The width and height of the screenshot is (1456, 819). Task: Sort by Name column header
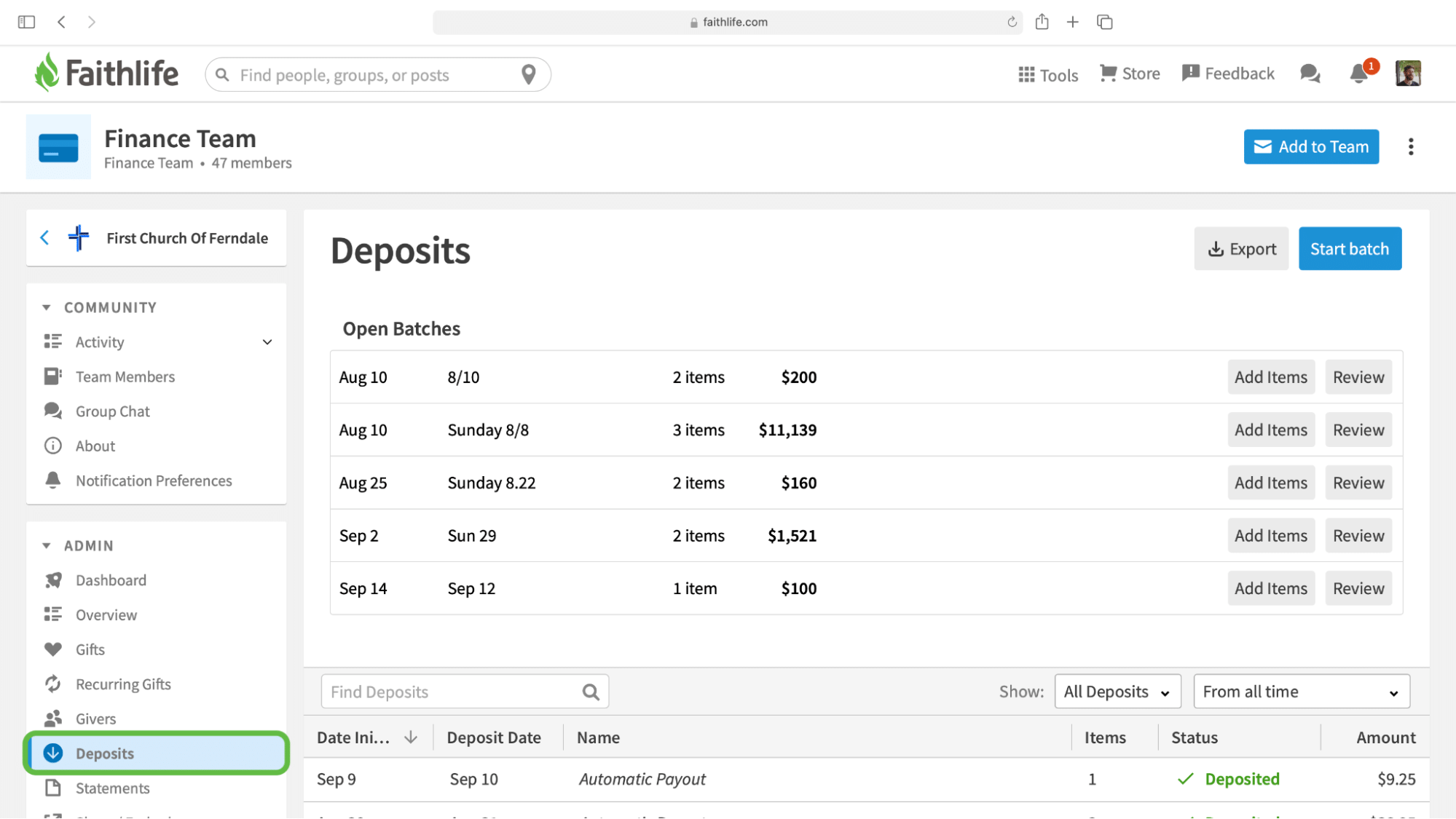pos(598,737)
